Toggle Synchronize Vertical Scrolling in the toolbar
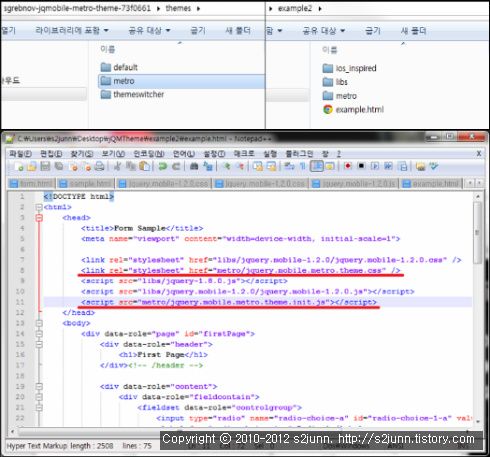The height and width of the screenshot is (457, 490). (x=258, y=166)
